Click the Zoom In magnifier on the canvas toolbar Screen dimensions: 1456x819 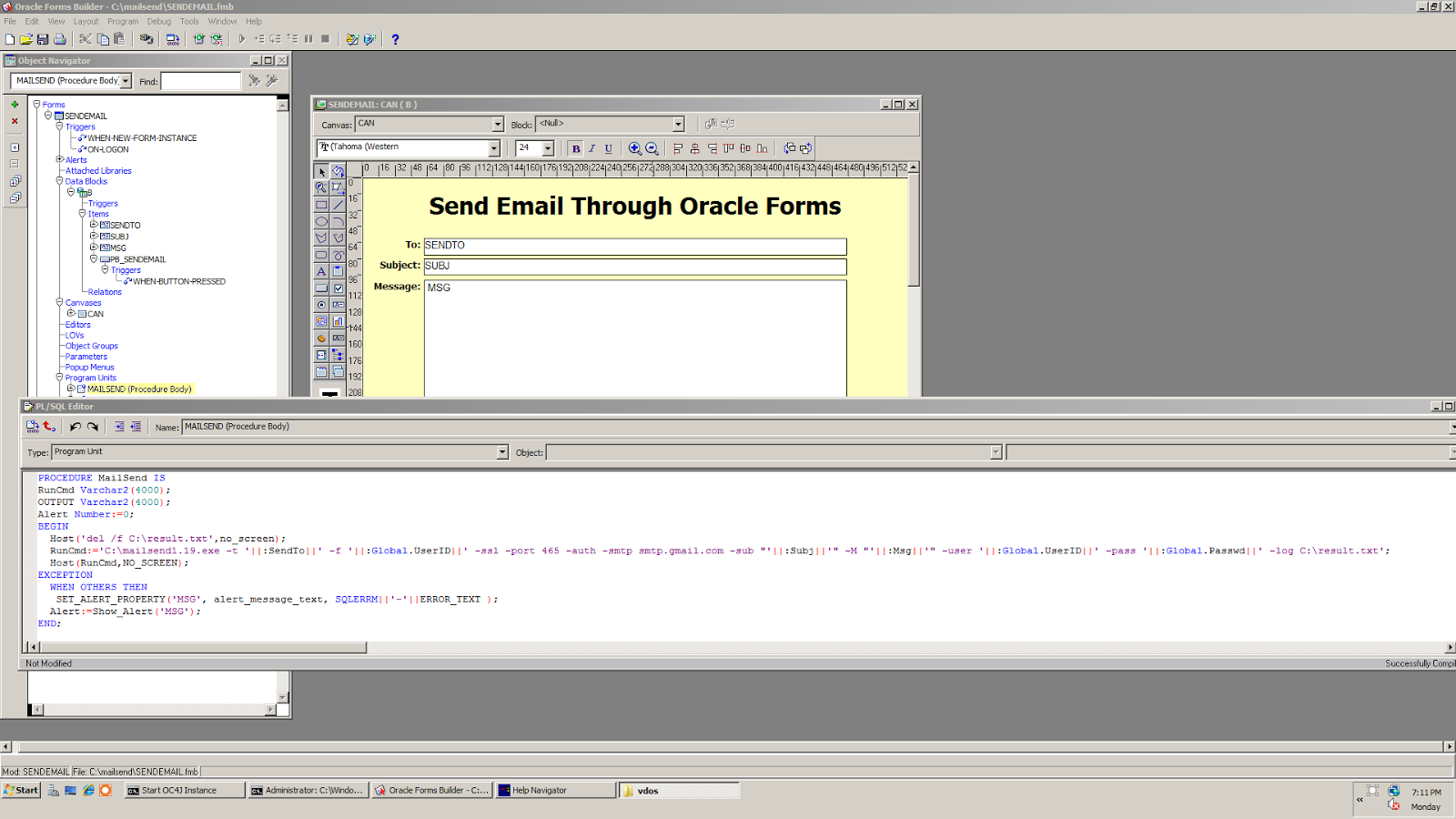click(x=636, y=147)
